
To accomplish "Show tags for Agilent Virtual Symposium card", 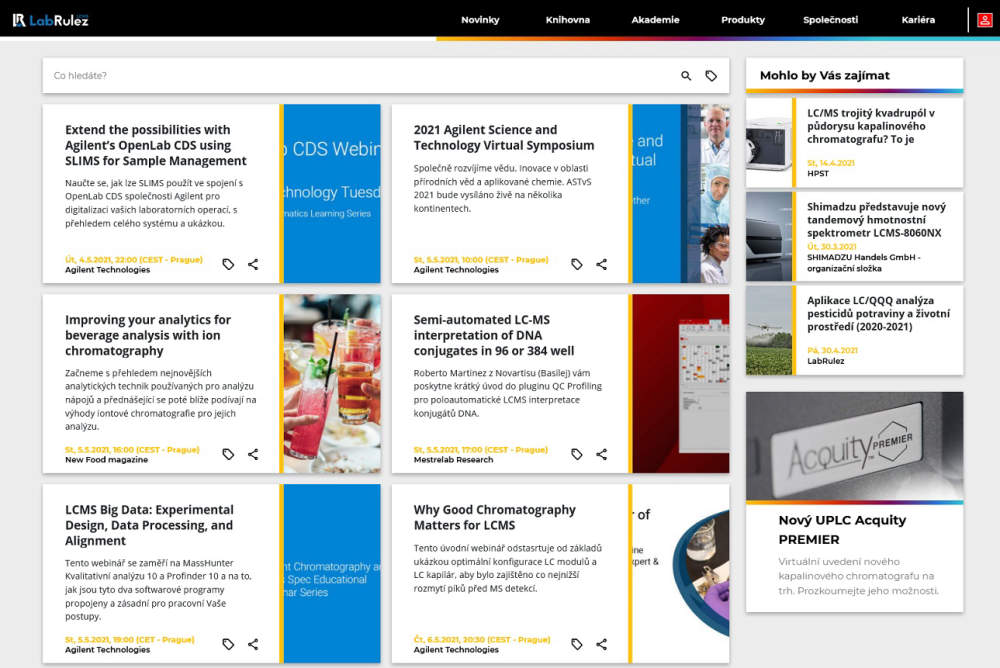I will coord(577,264).
